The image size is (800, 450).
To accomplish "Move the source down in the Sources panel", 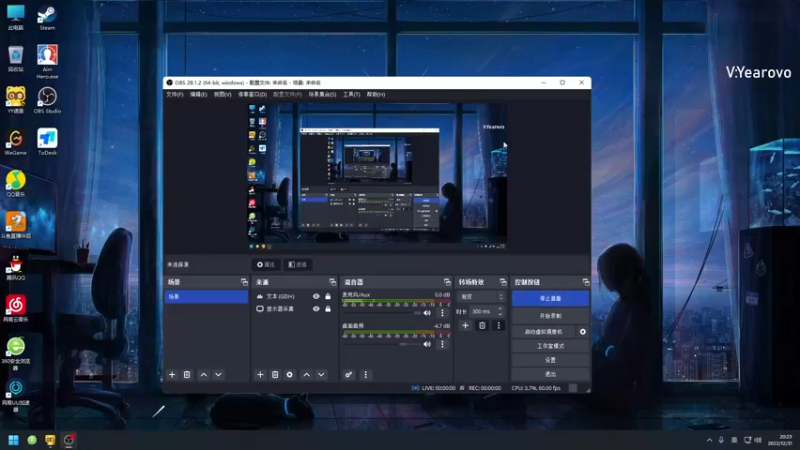I will [x=321, y=374].
